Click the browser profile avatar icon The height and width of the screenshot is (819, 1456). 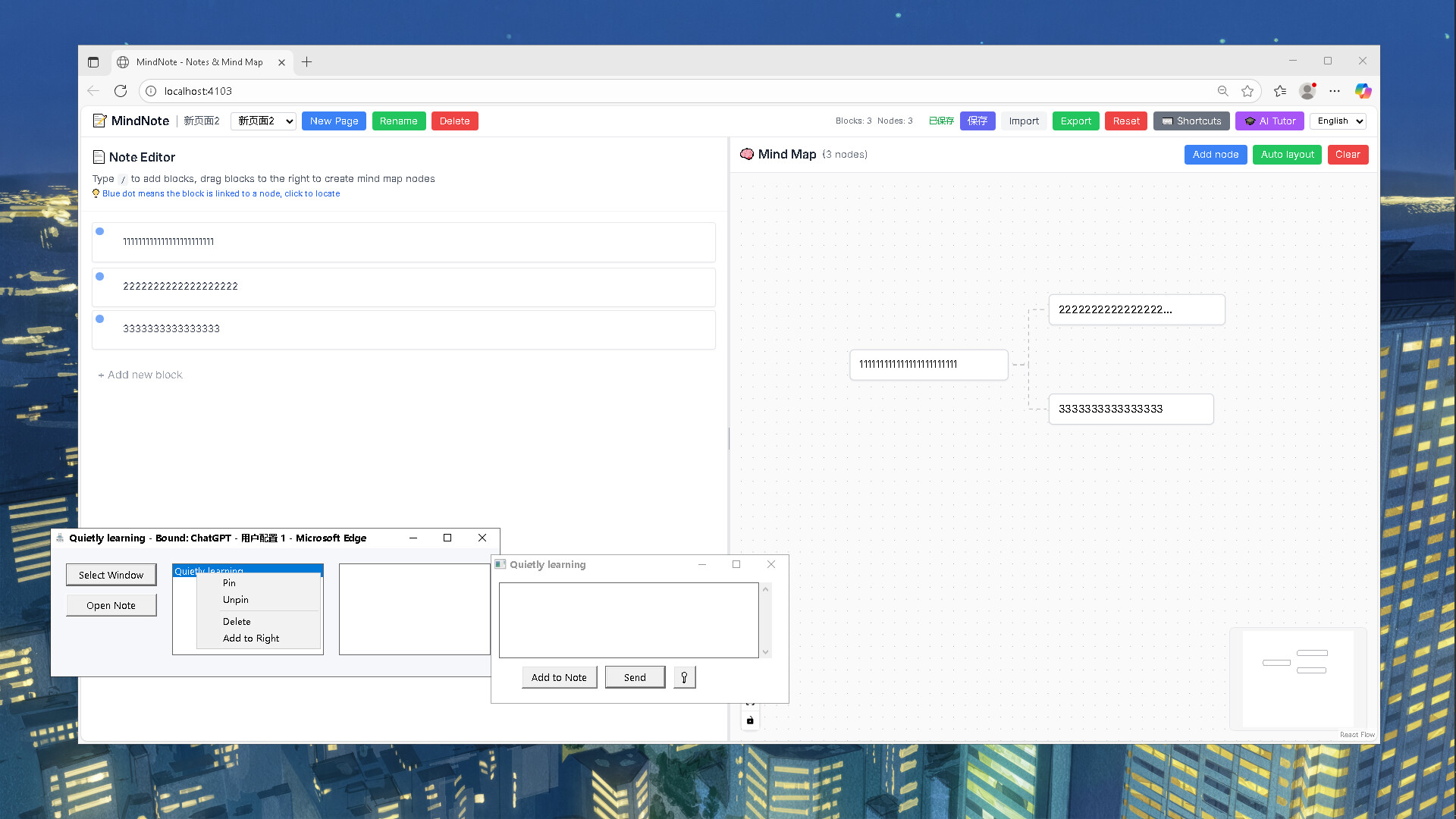1307,90
